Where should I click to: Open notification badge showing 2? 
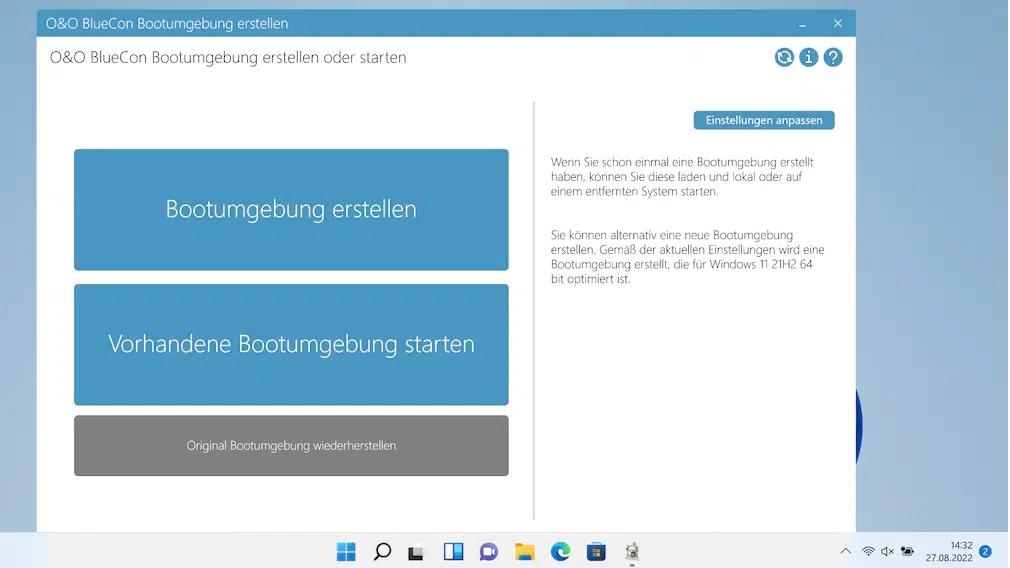(x=986, y=551)
